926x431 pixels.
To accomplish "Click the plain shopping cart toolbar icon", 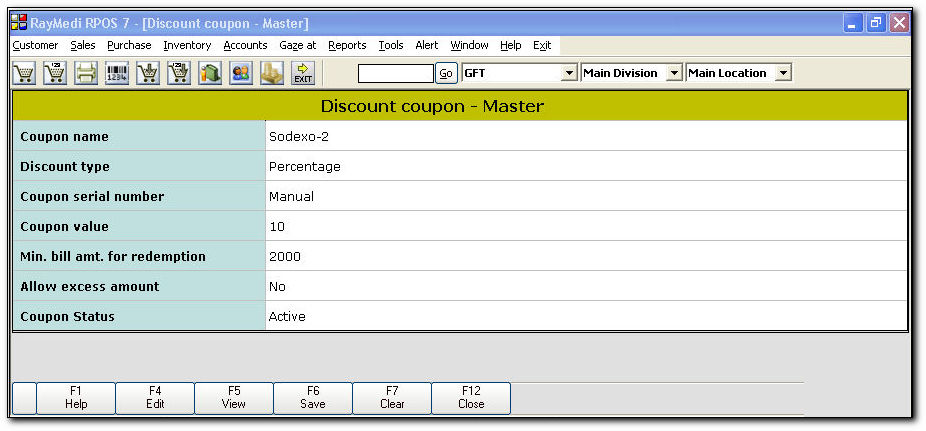I will point(24,73).
